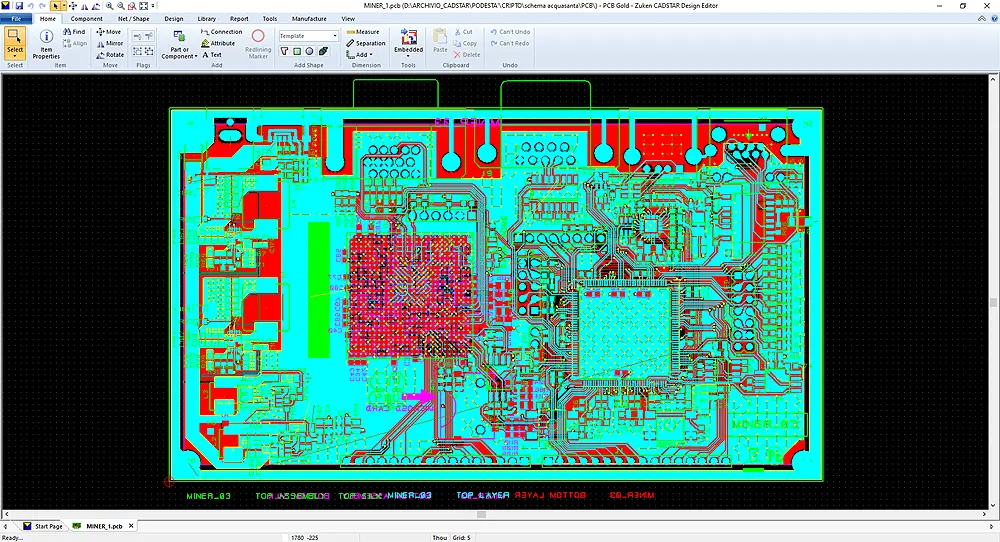Click the bottom-right Flags icon
Image resolution: width=1000 pixels, height=542 pixels.
click(x=149, y=51)
